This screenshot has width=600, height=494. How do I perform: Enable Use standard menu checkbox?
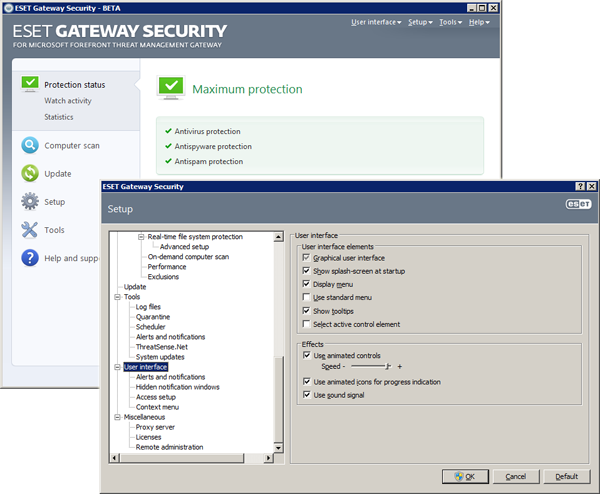(306, 297)
